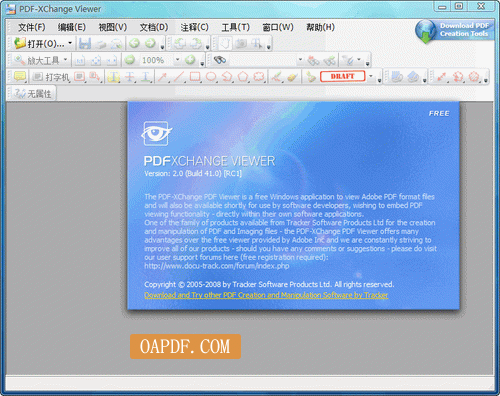Screen dimensions: 500x396
Task: Click Download PDF Creation Tools button
Action: [x=454, y=31]
